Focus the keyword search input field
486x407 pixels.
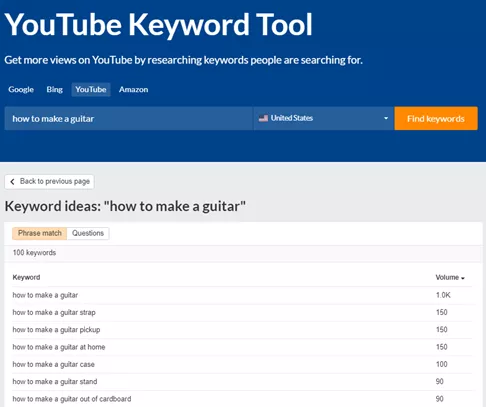click(x=129, y=118)
